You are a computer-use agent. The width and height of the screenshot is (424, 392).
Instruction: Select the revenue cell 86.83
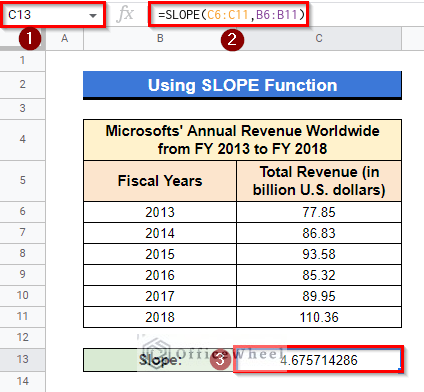click(319, 233)
